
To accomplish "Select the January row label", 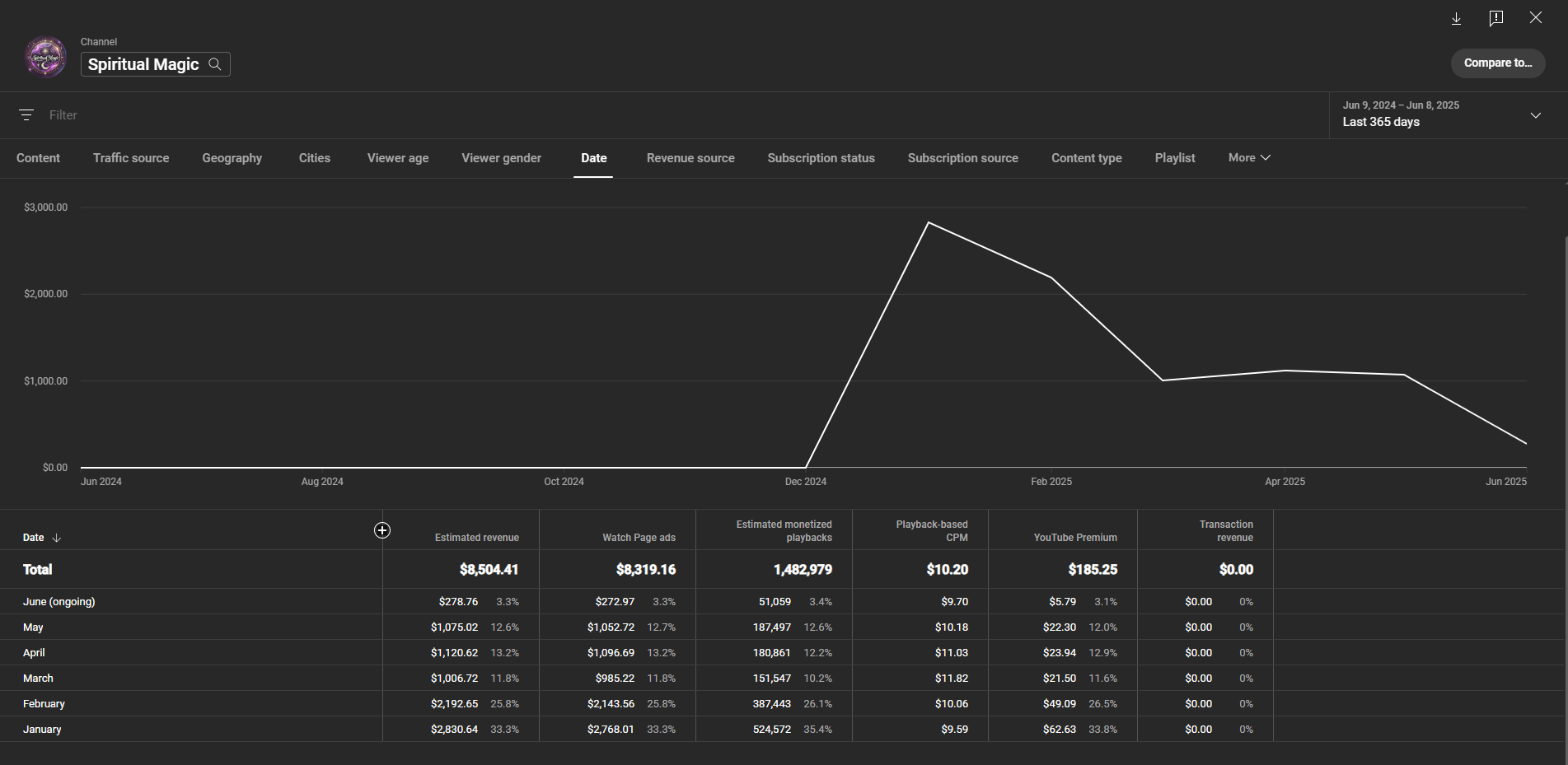I will pos(42,730).
